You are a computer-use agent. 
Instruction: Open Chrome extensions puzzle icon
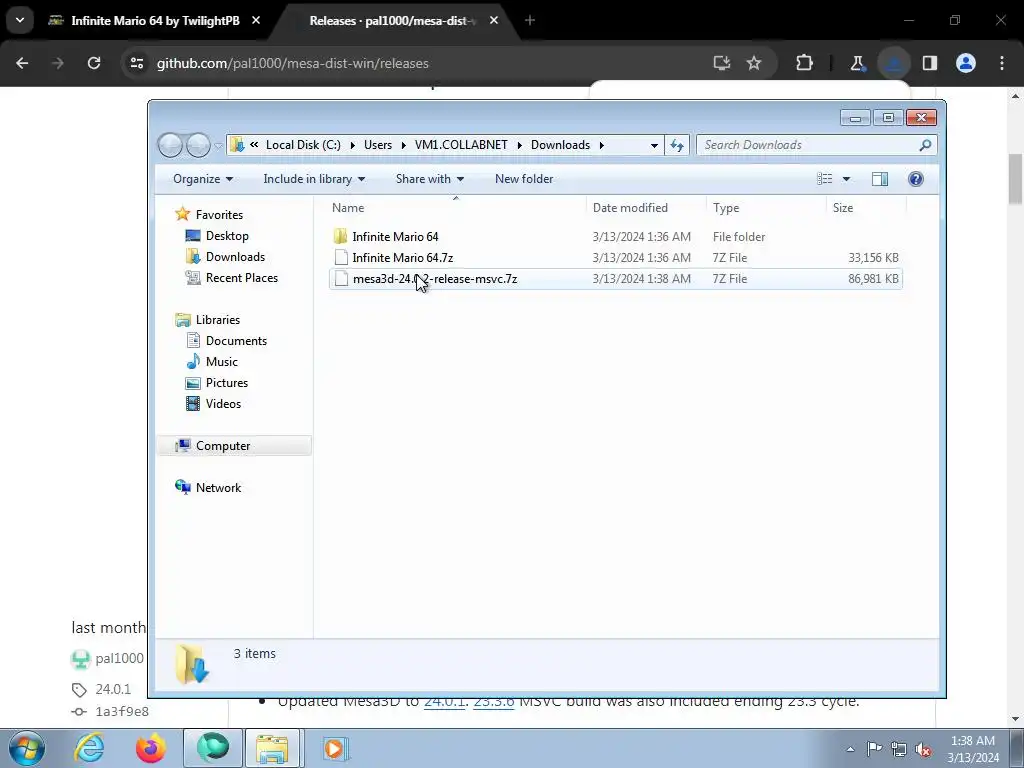point(805,63)
